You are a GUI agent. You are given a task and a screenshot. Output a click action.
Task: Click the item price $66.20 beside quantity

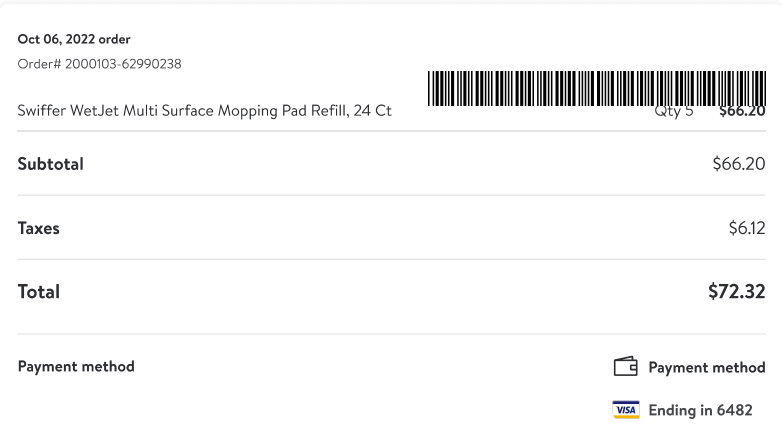(742, 112)
